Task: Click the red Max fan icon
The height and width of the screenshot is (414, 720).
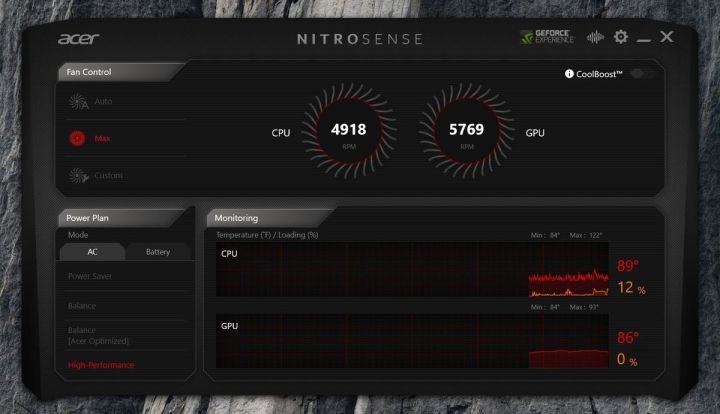Action: pos(77,138)
